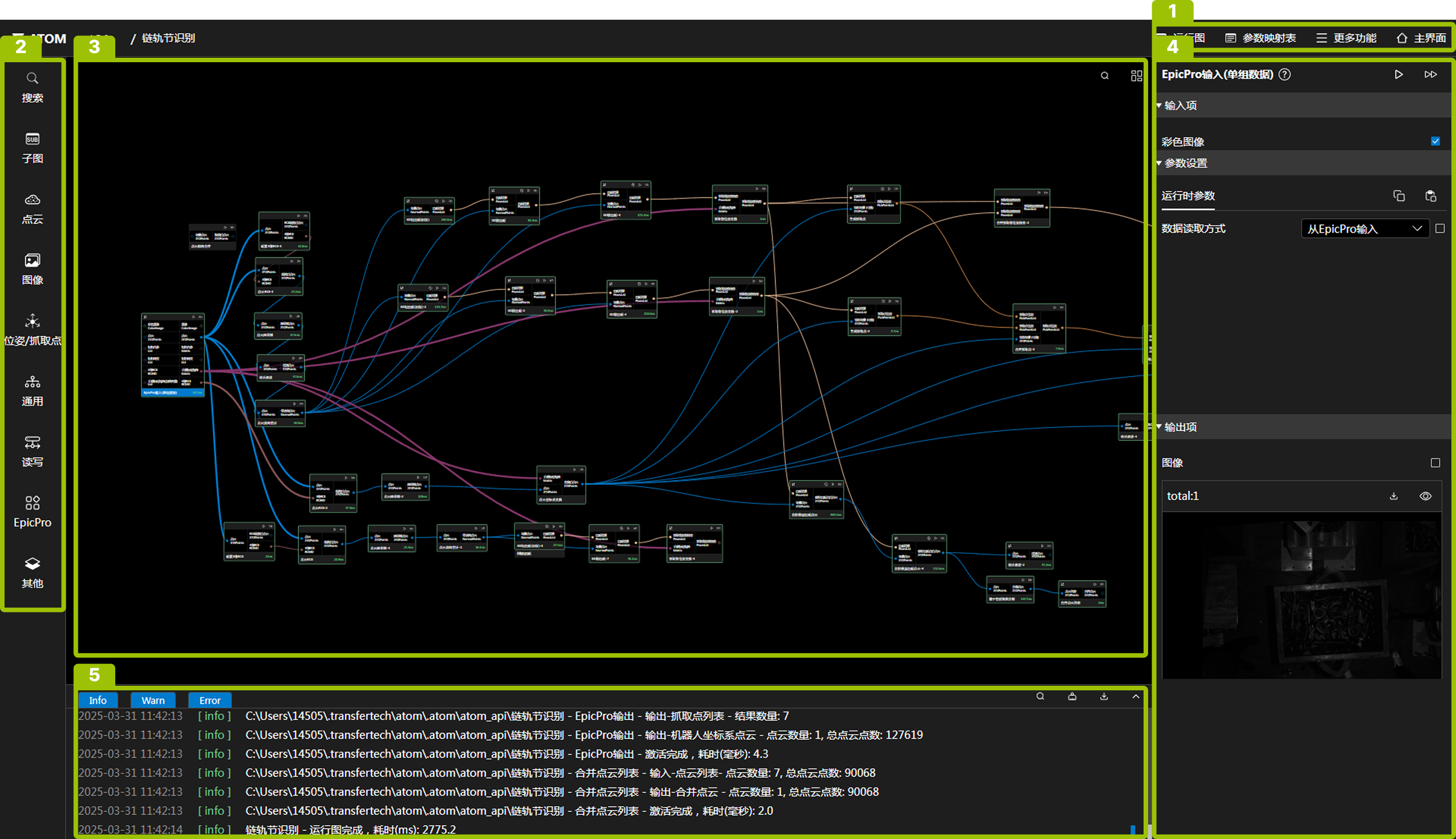Collapse the 输出项 section
This screenshot has height=839, width=1456.
[1179, 427]
